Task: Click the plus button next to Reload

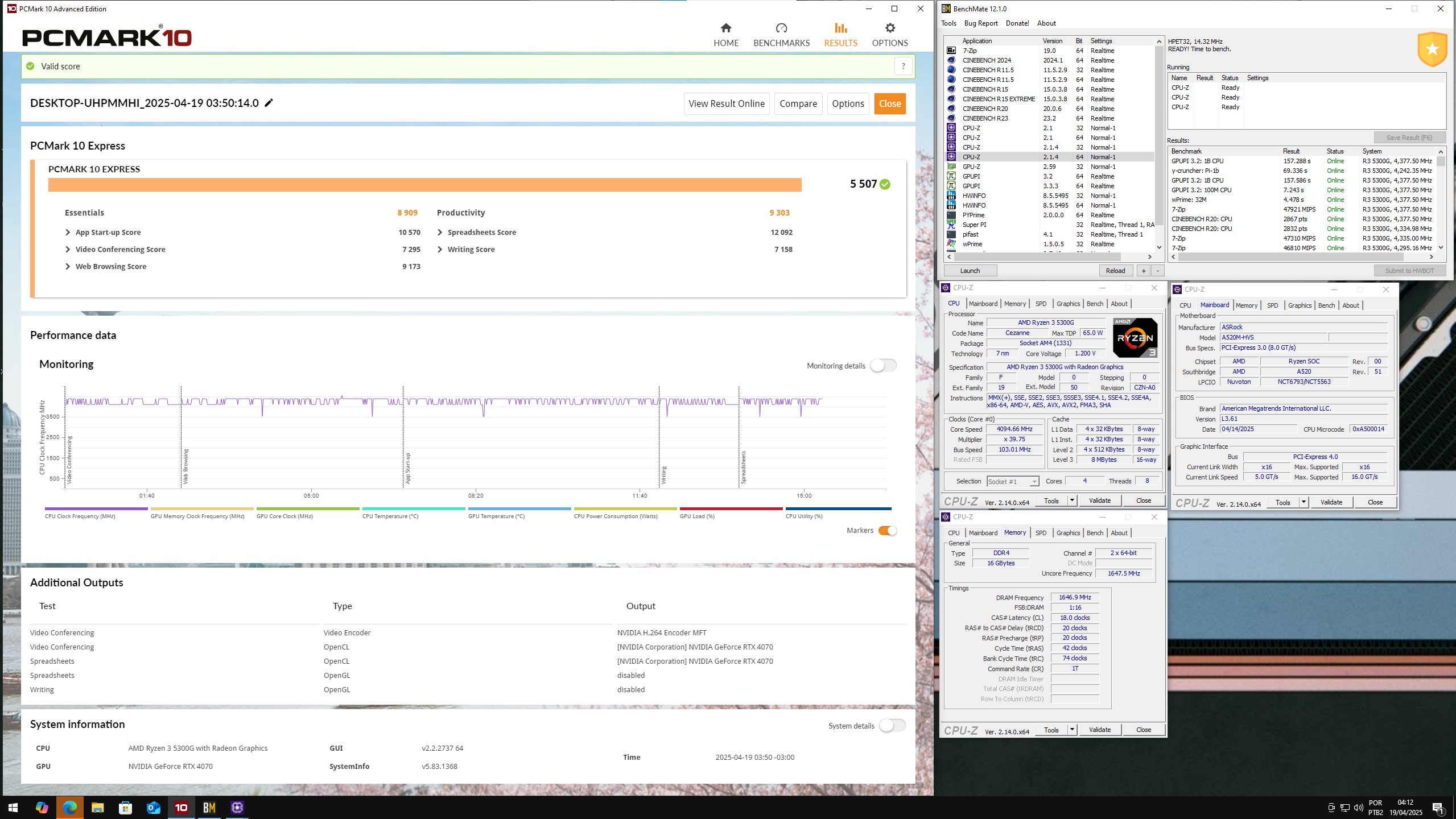Action: point(1144,271)
